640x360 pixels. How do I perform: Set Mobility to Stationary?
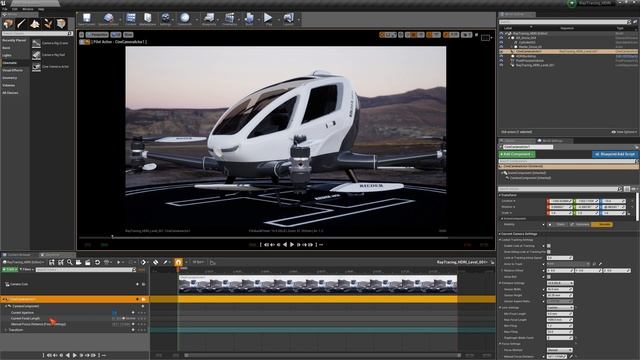click(580, 224)
